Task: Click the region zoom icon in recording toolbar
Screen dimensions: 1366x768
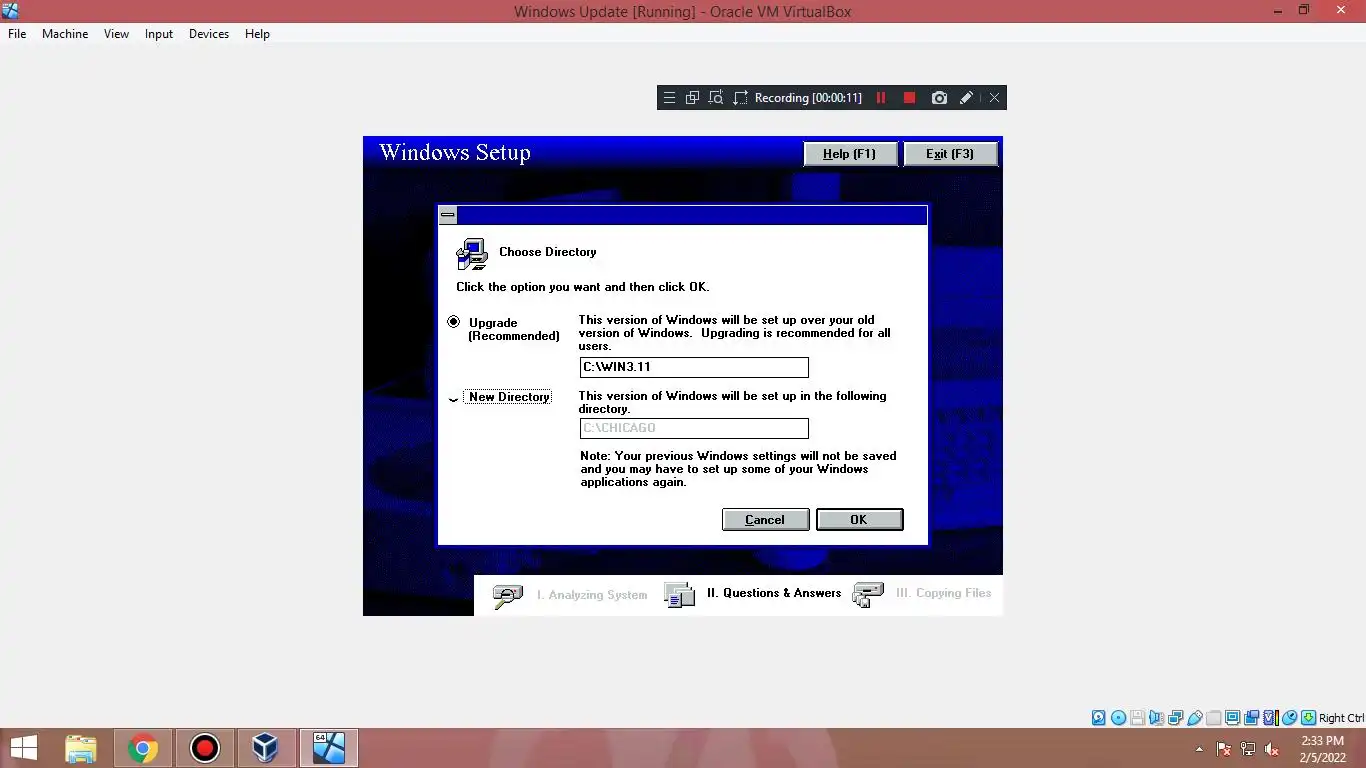Action: click(x=716, y=98)
